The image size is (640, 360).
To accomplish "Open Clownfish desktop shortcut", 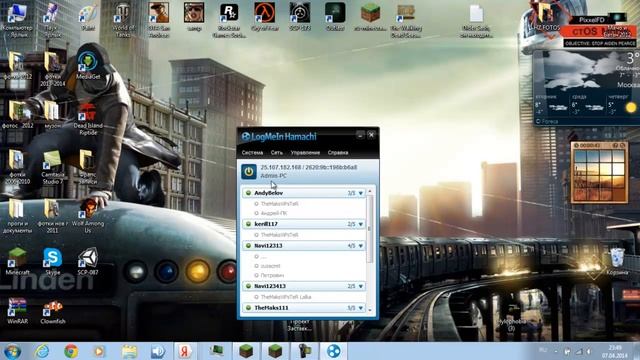I will (53, 312).
